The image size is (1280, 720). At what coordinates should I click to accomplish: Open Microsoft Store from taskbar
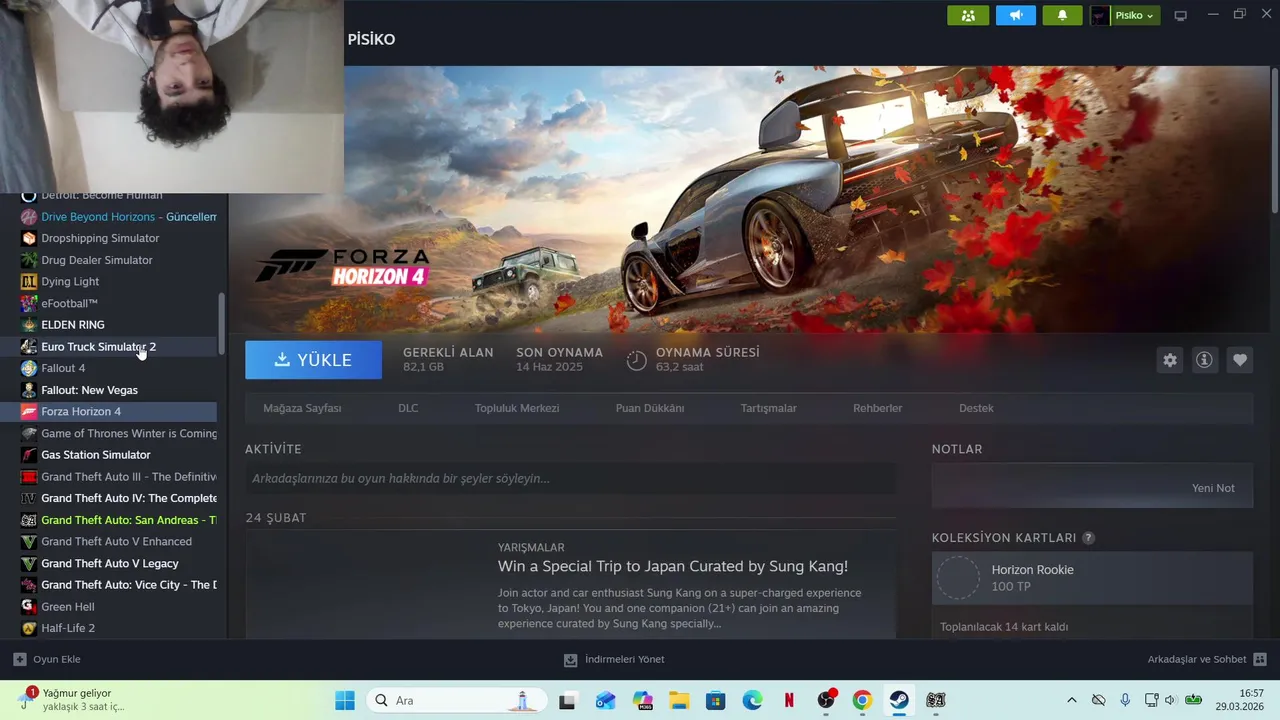point(715,700)
